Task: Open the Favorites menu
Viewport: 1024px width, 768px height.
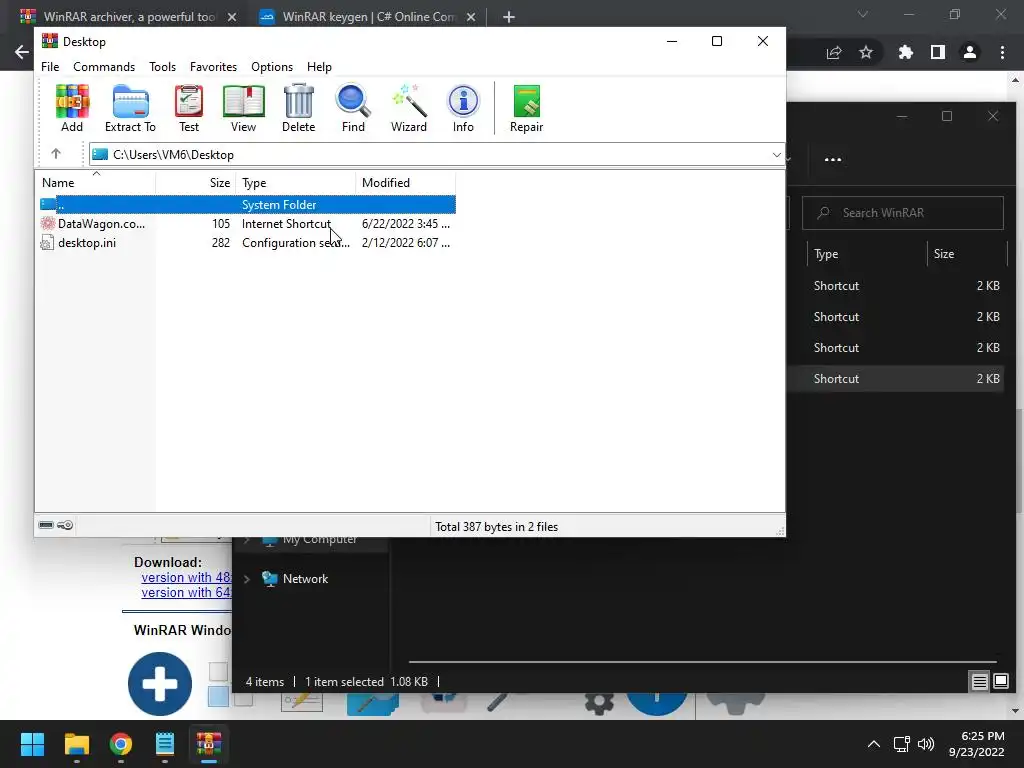Action: [x=213, y=67]
